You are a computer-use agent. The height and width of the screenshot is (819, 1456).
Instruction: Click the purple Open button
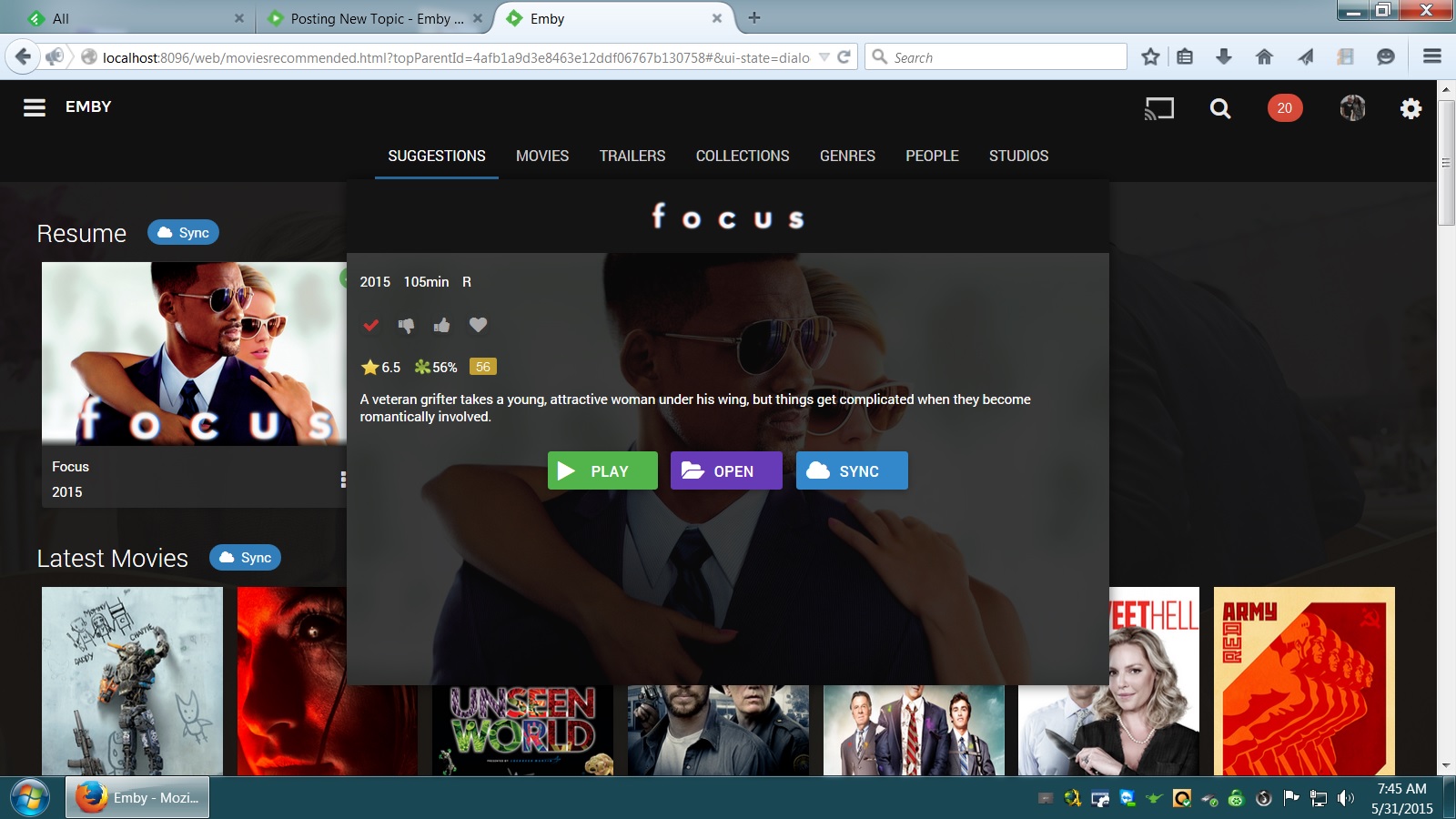pyautogui.click(x=726, y=470)
